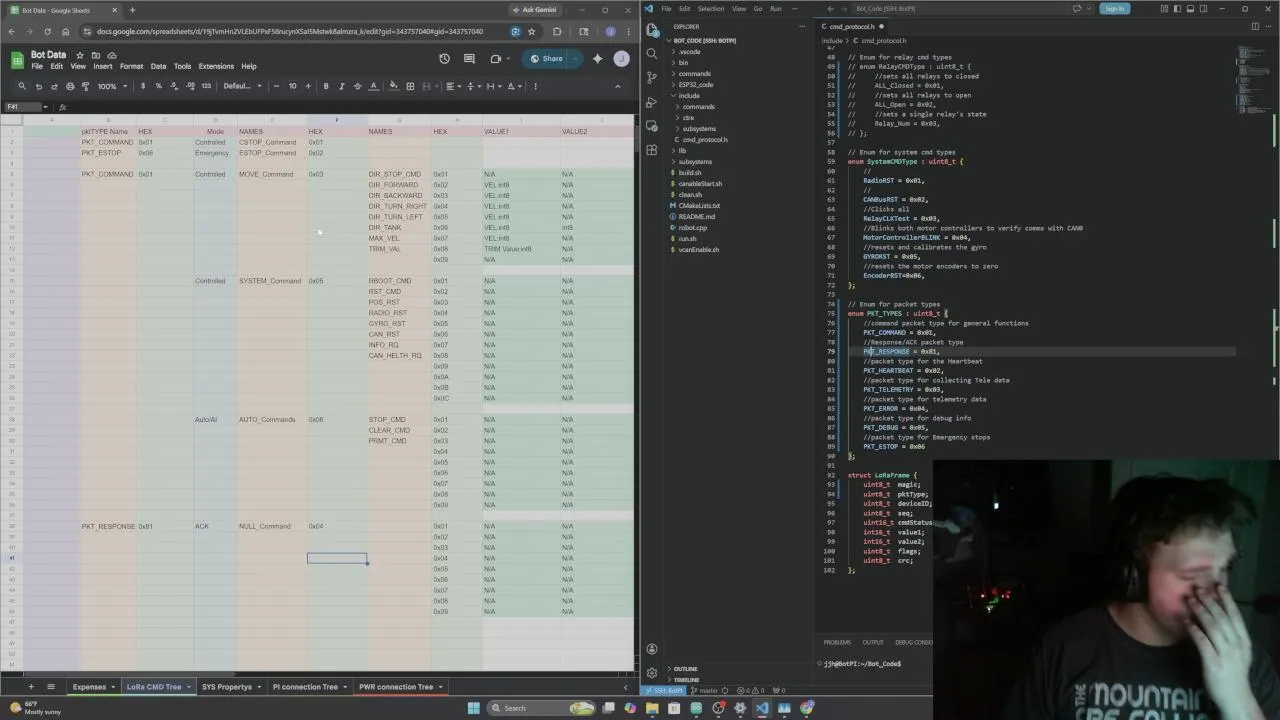
Task: Expand the ESP32_code folder
Action: pos(696,85)
